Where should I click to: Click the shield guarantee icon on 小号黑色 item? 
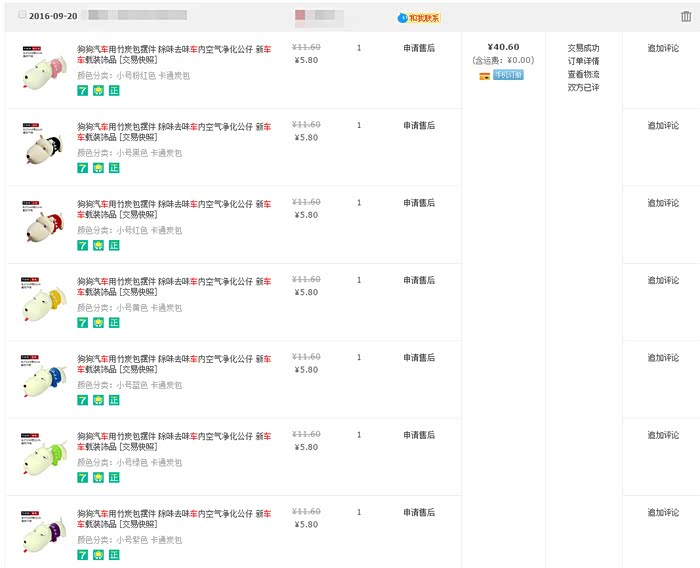pyautogui.click(x=98, y=168)
